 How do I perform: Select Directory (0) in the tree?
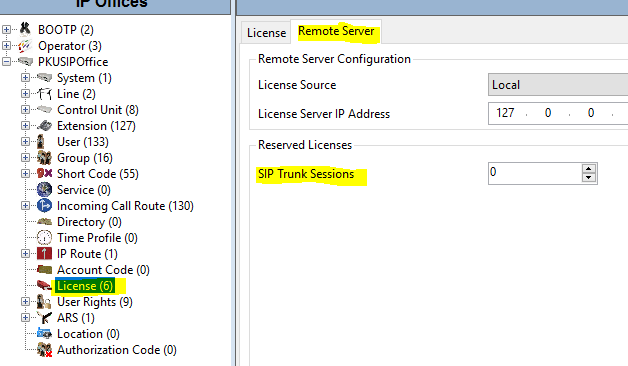[x=89, y=222]
